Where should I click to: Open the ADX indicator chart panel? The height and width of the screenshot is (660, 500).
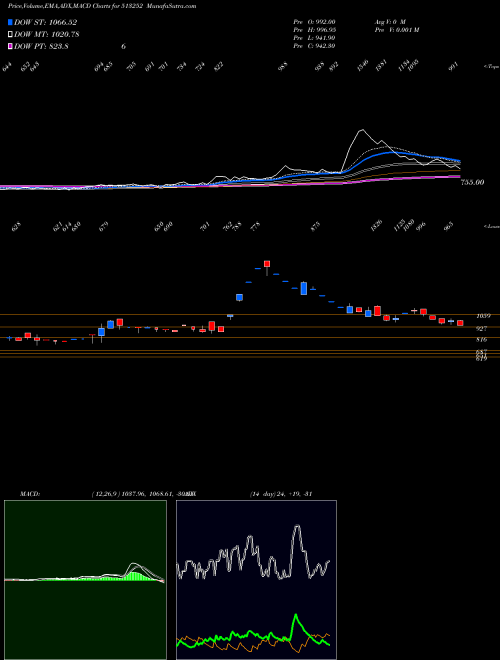256,580
